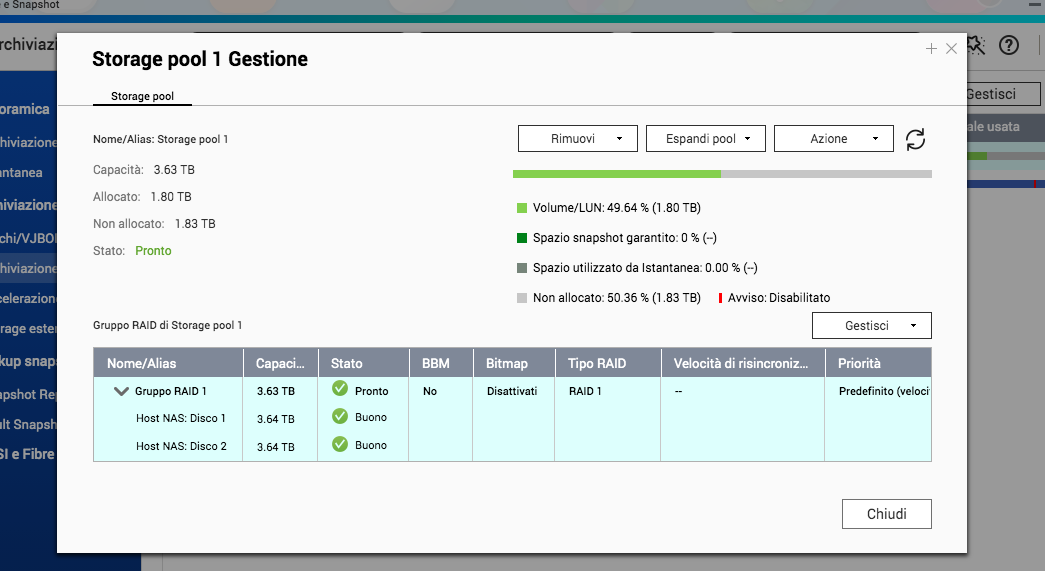1045x571 pixels.
Task: Click the green check icon beside Pronto
Action: (x=340, y=389)
